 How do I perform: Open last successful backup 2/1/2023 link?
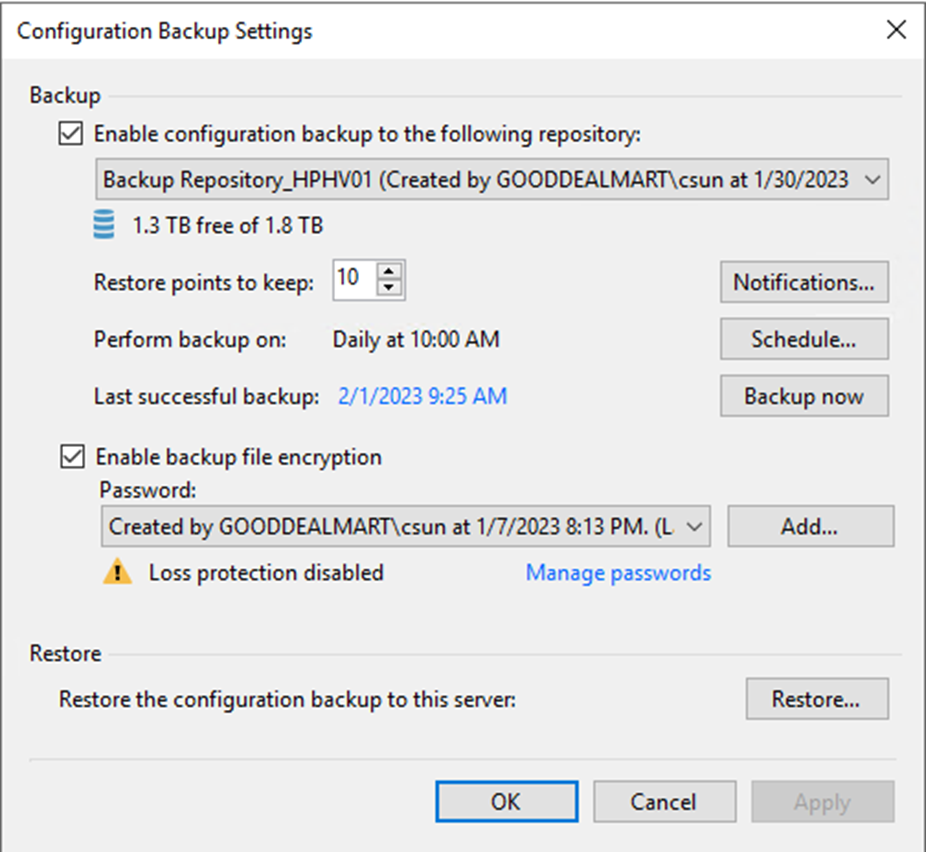pos(422,396)
